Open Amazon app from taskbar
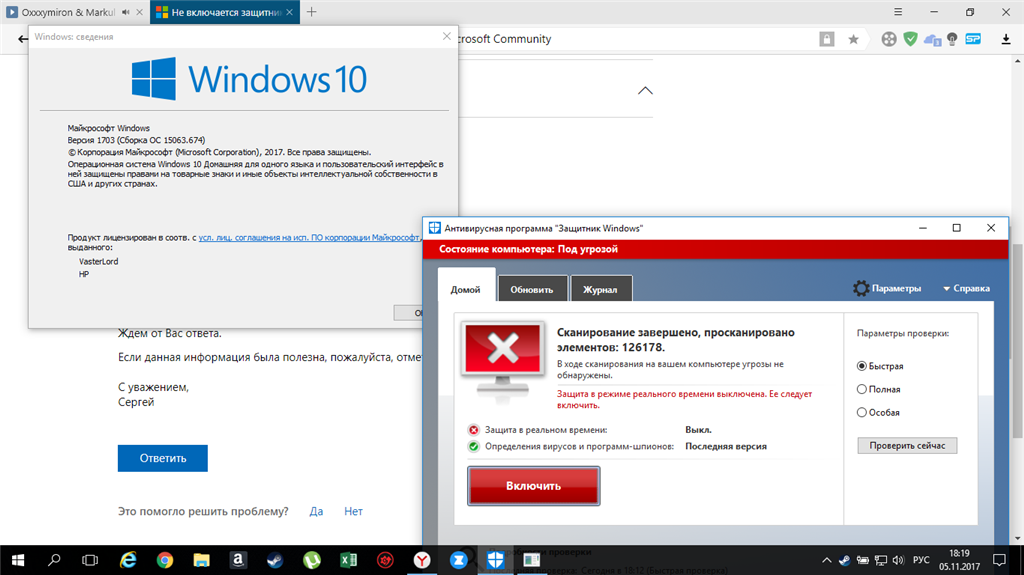This screenshot has width=1024, height=575. coord(238,560)
